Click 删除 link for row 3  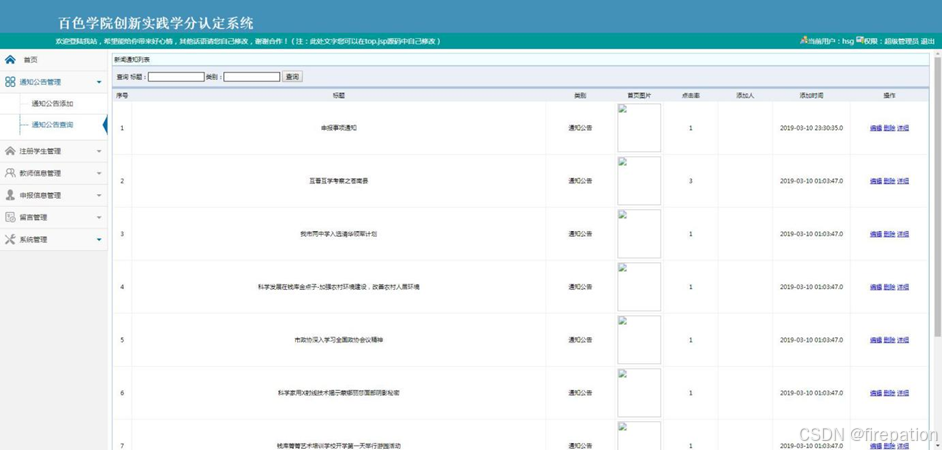pyautogui.click(x=889, y=234)
